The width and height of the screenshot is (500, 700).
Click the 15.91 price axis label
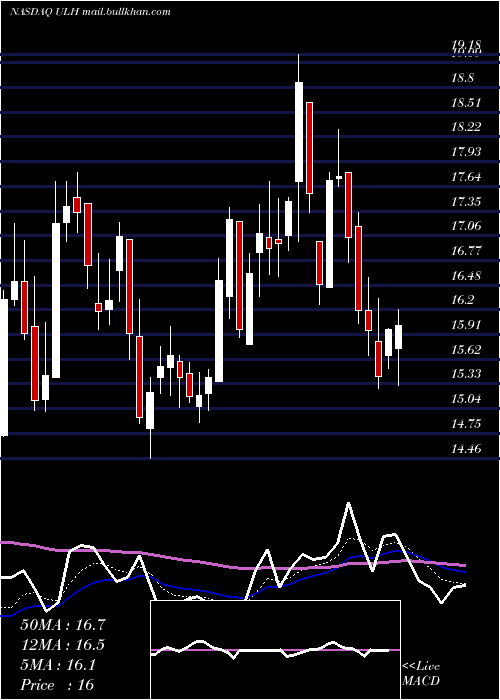click(466, 325)
